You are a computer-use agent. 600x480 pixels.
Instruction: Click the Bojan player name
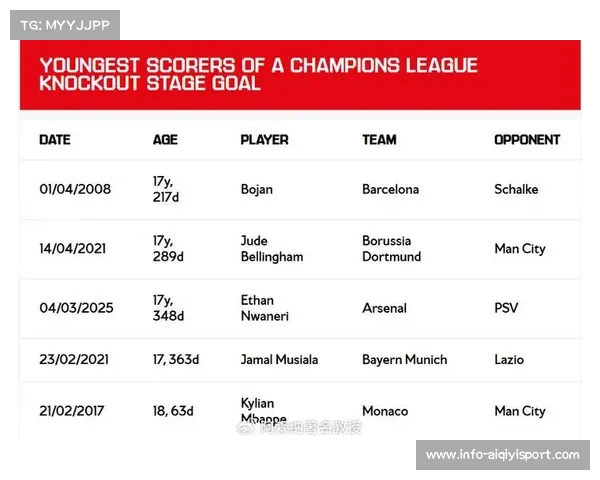[257, 189]
